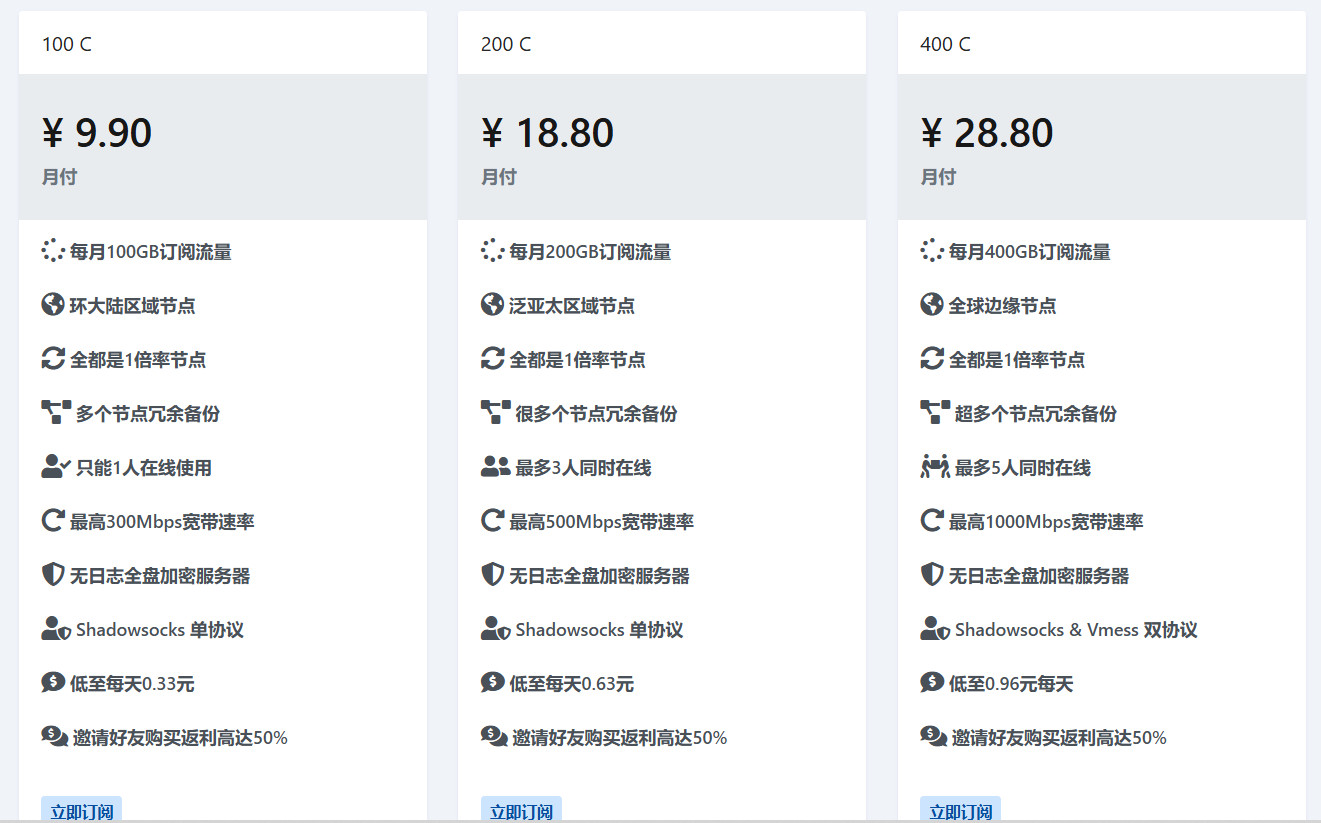Subscribe to the 100 C plan with 立即订阅
This screenshot has height=823, width=1321.
(81, 810)
